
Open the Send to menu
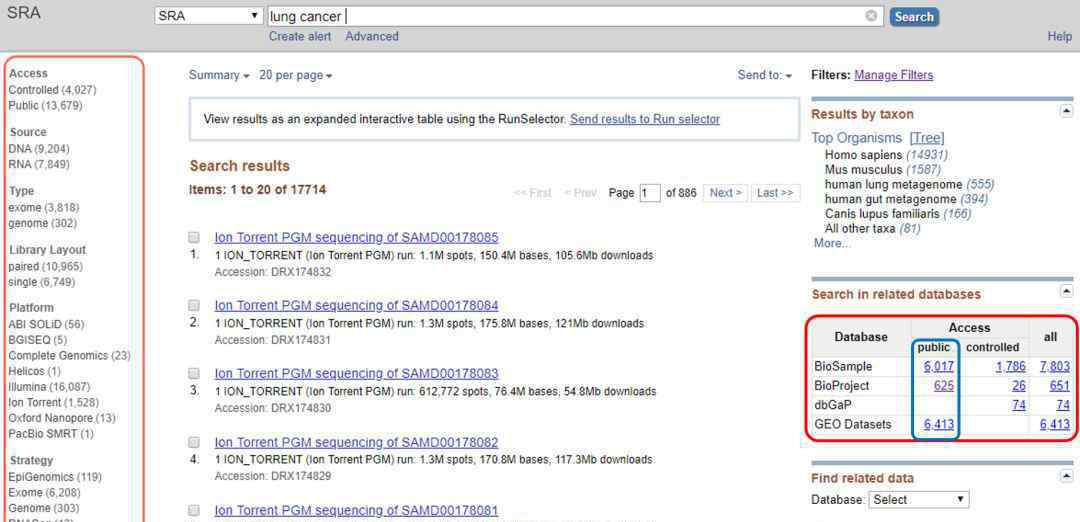click(x=765, y=75)
